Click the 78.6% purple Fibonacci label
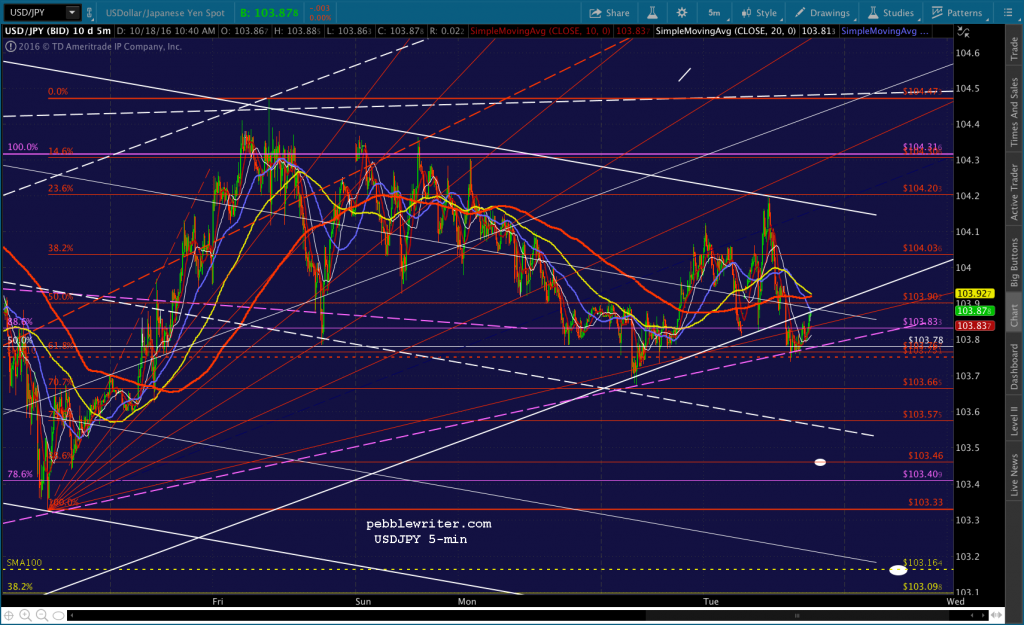 pyautogui.click(x=20, y=474)
